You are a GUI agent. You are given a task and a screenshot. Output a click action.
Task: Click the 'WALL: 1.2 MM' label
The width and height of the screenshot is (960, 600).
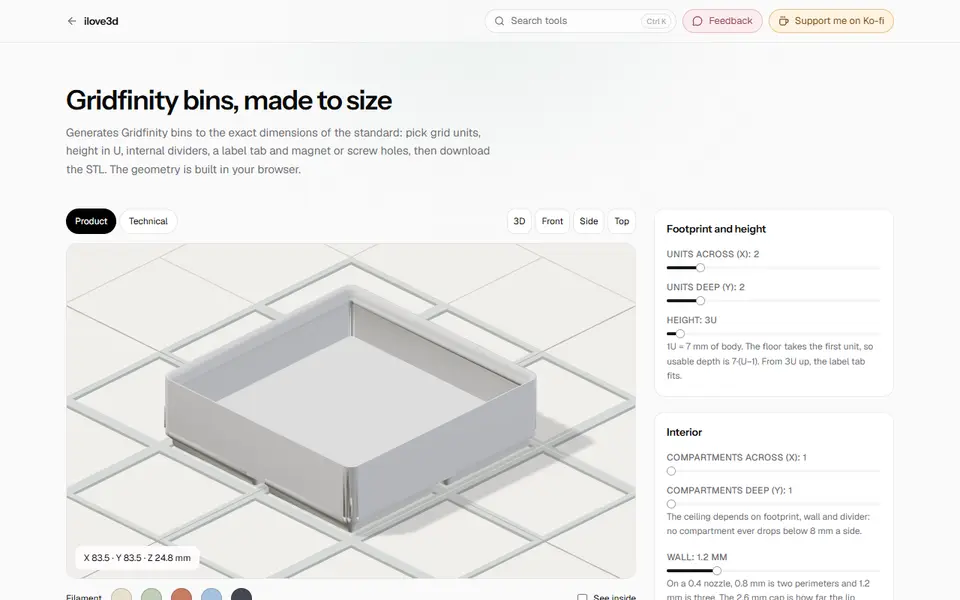[697, 557]
